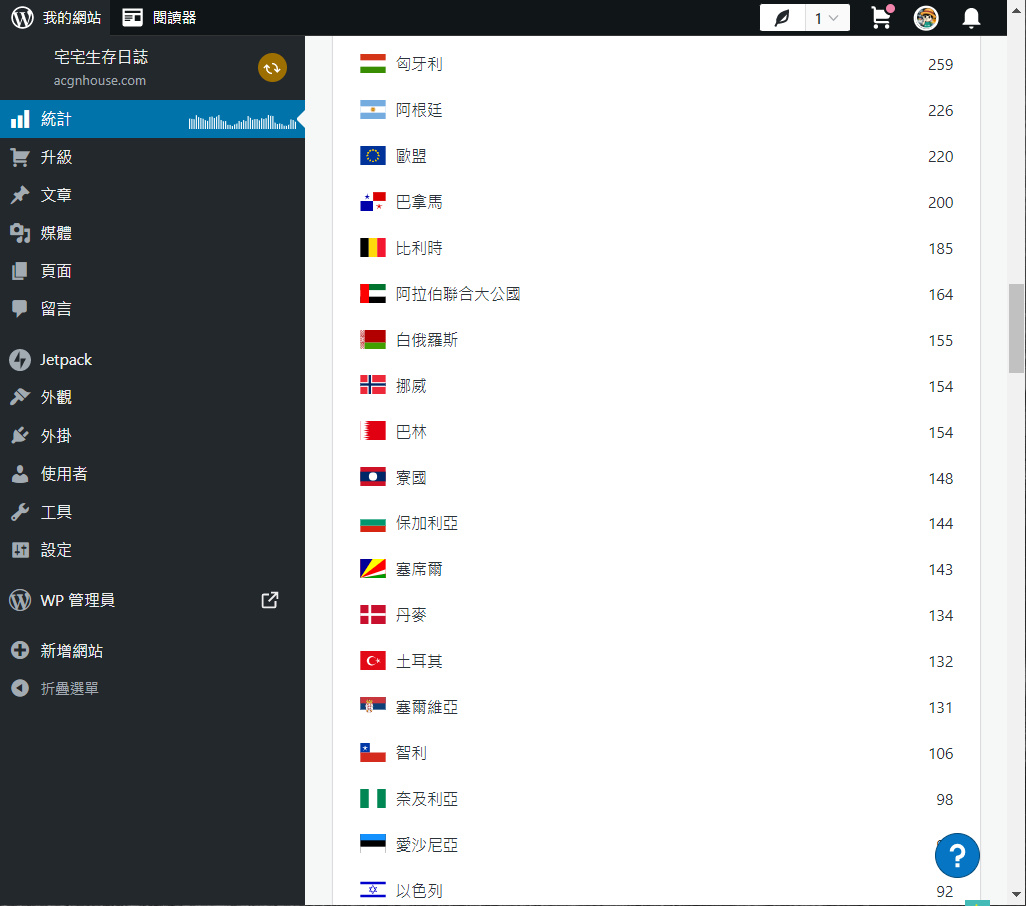
Task: Click the 巴林 entry
Action: pyautogui.click(x=656, y=432)
